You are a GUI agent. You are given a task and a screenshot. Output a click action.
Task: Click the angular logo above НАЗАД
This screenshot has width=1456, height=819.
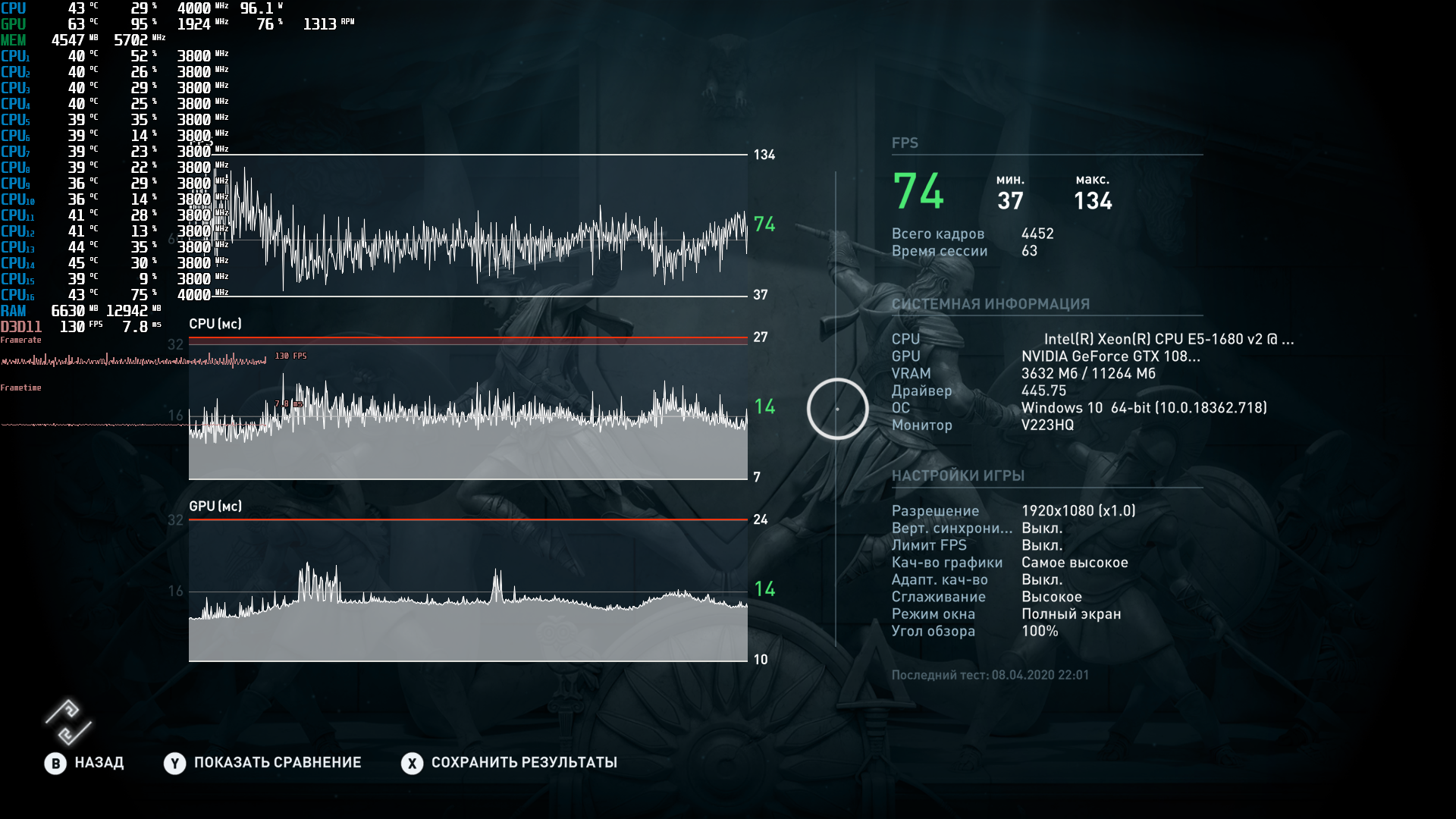(68, 722)
